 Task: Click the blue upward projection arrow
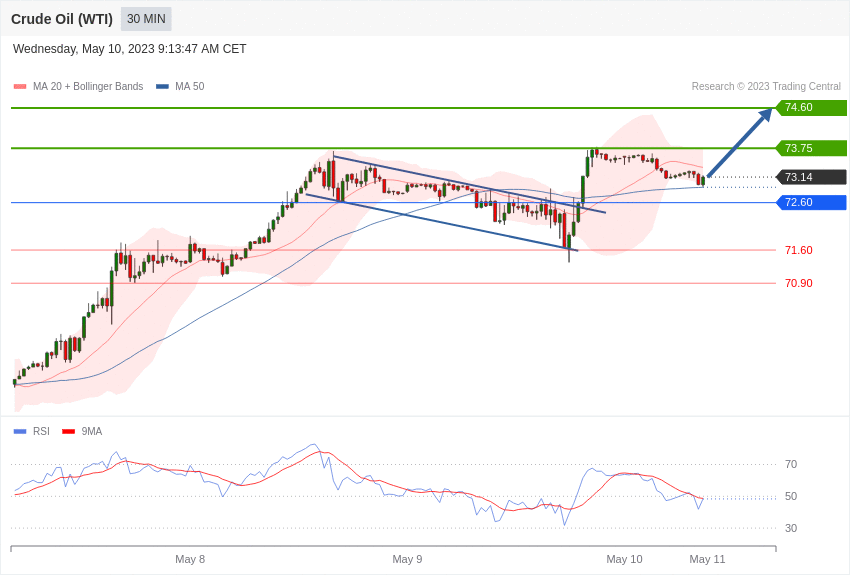pyautogui.click(x=740, y=143)
